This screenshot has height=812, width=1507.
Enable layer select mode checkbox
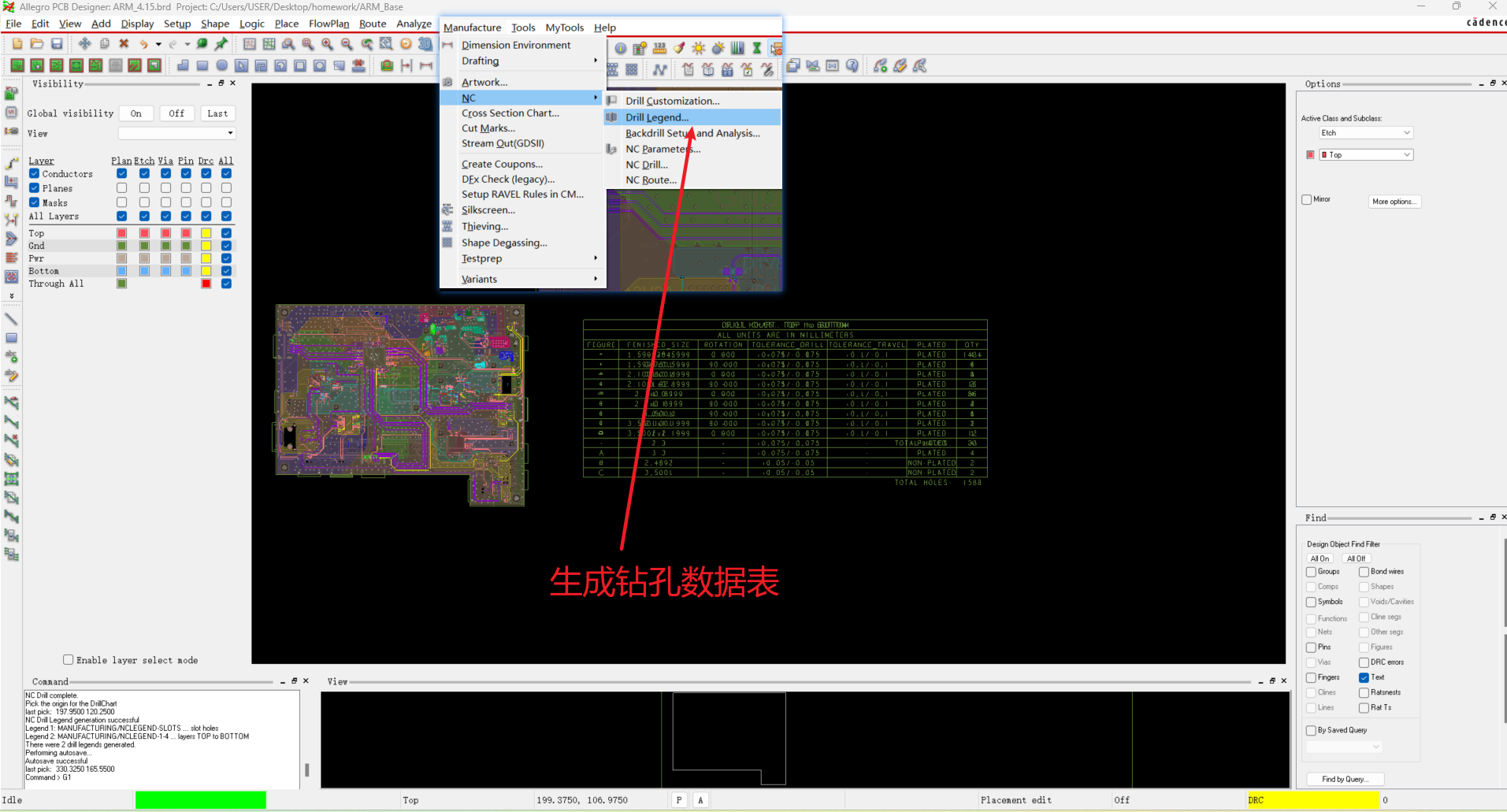[69, 660]
